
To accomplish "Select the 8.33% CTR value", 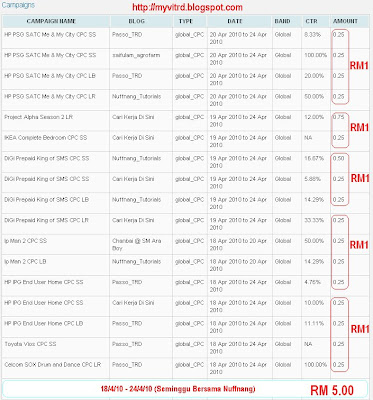I will point(312,34).
